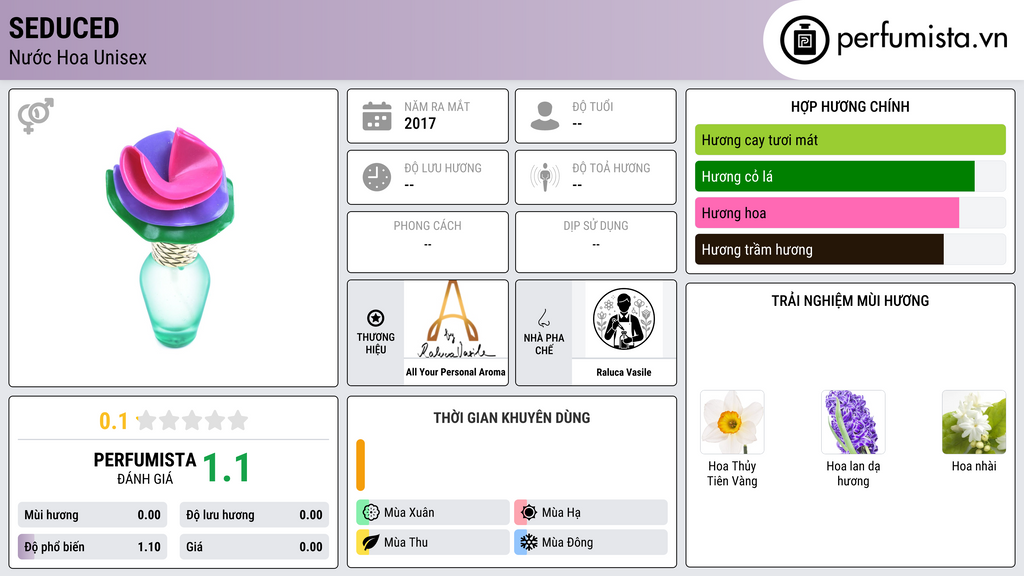
Task: Click the perfumista.vn site name
Action: click(x=922, y=39)
